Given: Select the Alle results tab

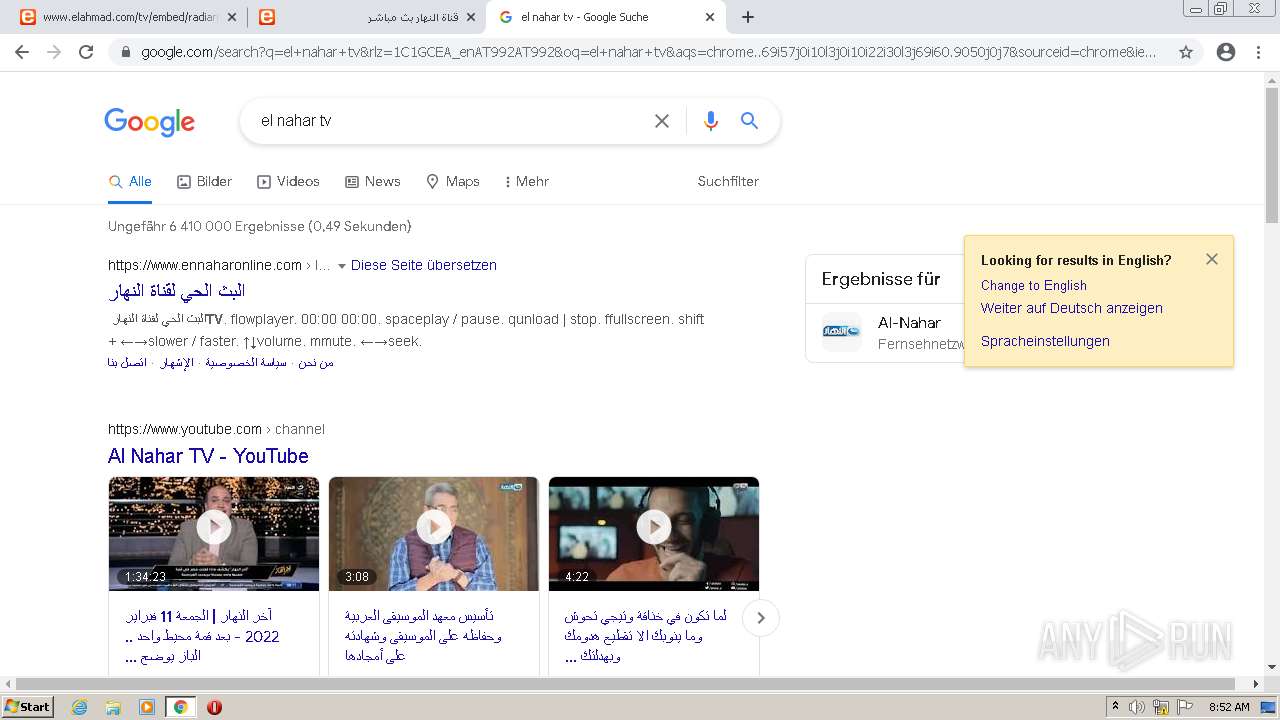Looking at the screenshot, I should tap(131, 181).
